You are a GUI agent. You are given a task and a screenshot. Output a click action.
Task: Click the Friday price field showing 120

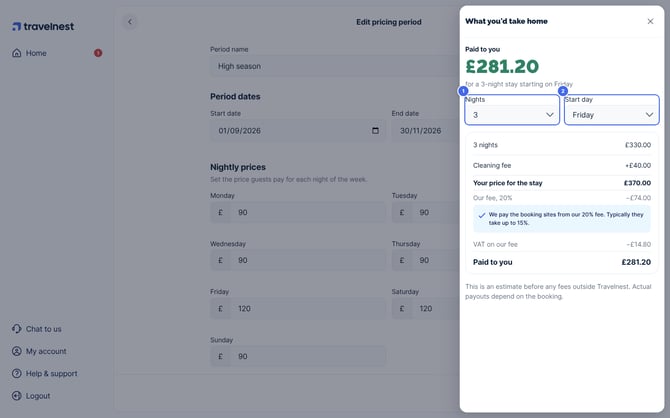[x=298, y=309]
